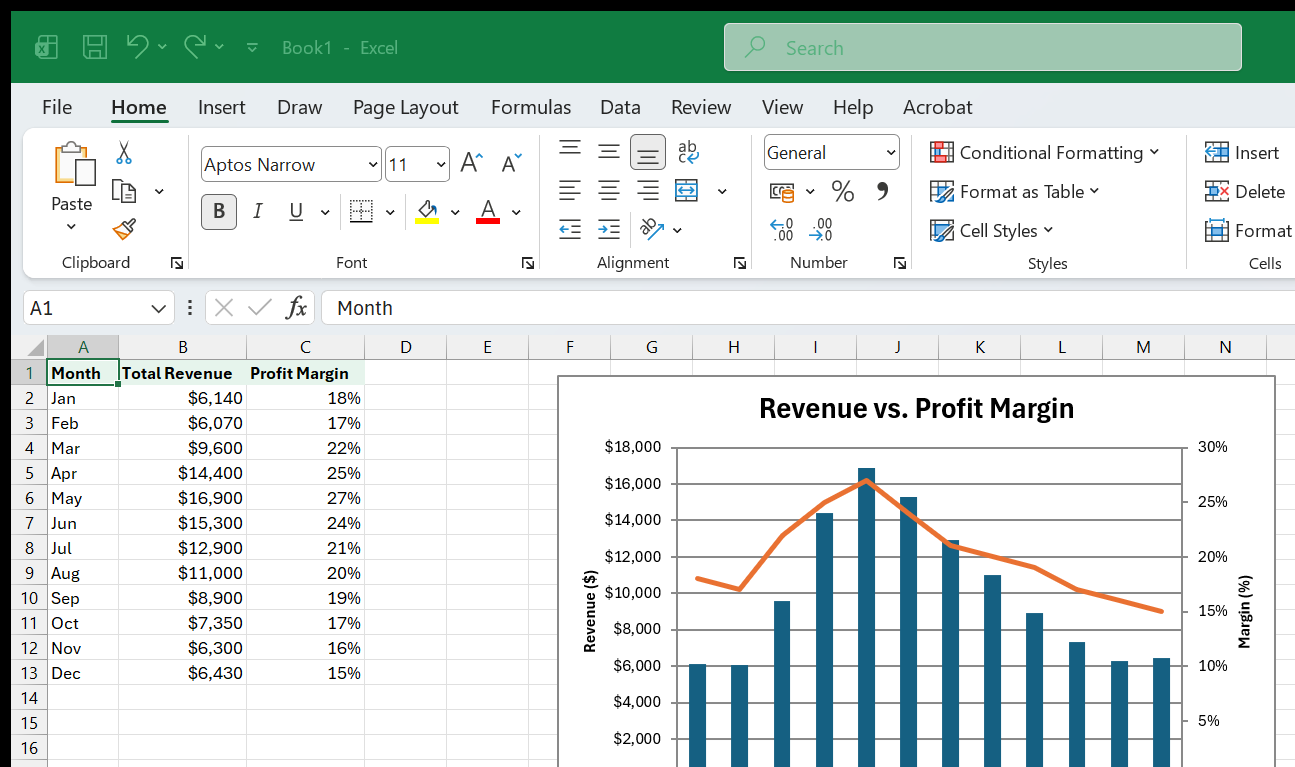1295x767 pixels.
Task: Apply Percent Style
Action: coord(843,191)
